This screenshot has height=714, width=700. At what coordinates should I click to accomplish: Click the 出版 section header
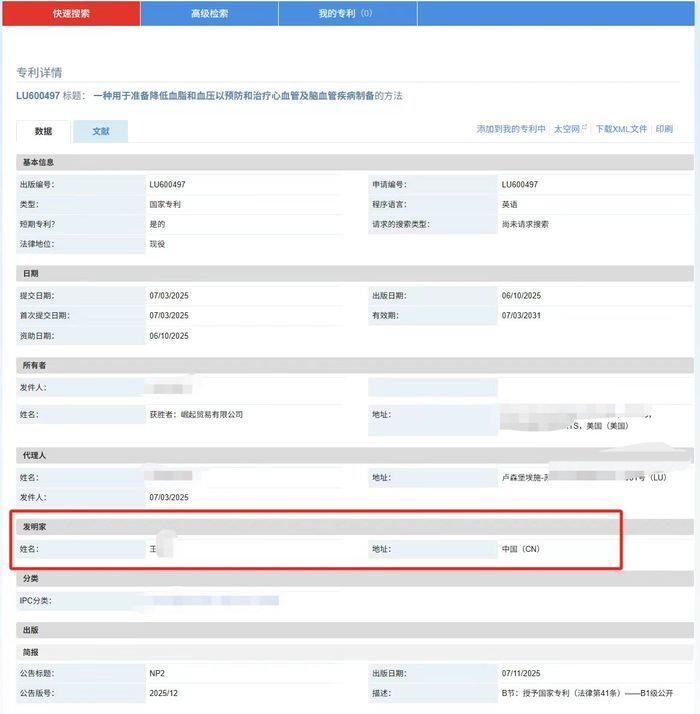tap(30, 630)
